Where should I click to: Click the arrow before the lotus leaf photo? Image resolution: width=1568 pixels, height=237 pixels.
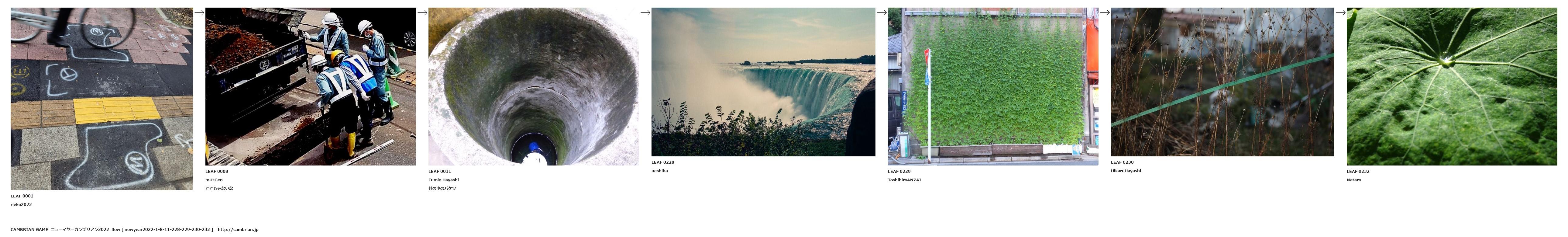1340,12
